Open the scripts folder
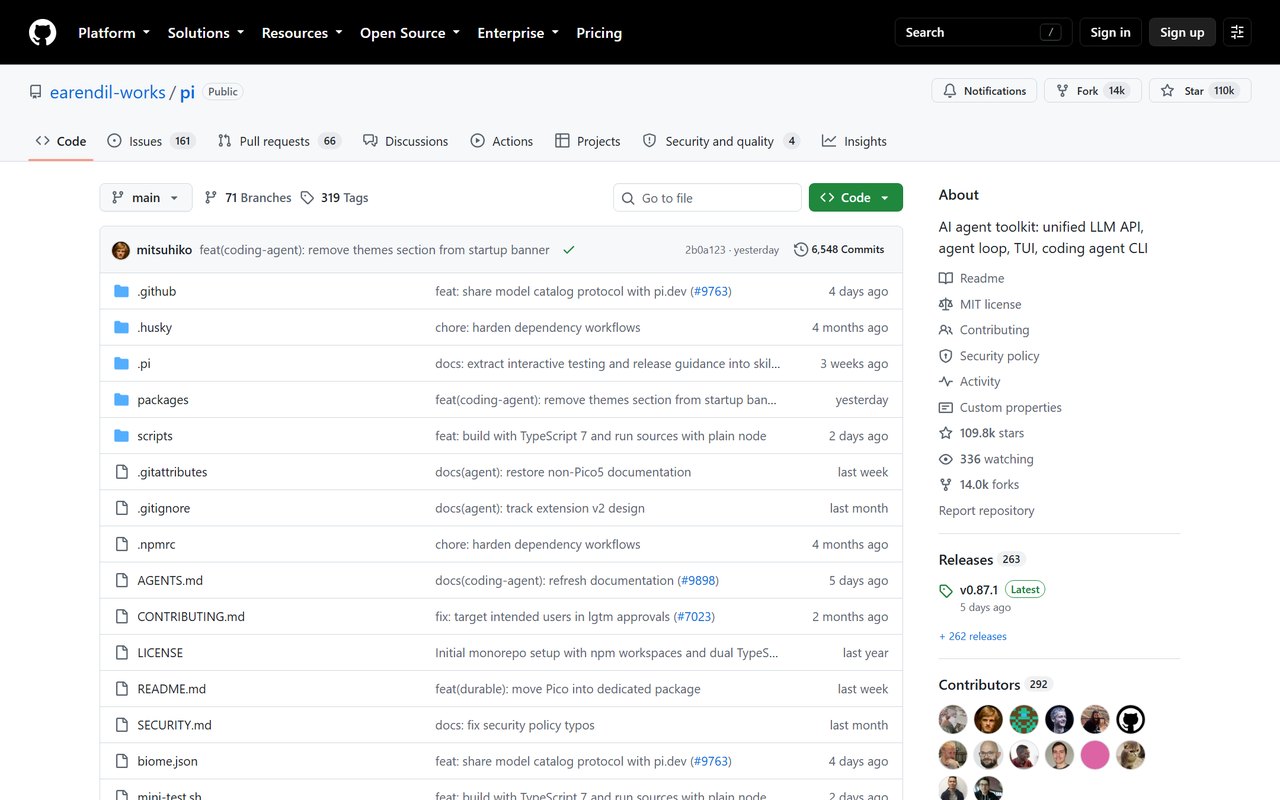Image resolution: width=1280 pixels, height=800 pixels. [x=155, y=436]
